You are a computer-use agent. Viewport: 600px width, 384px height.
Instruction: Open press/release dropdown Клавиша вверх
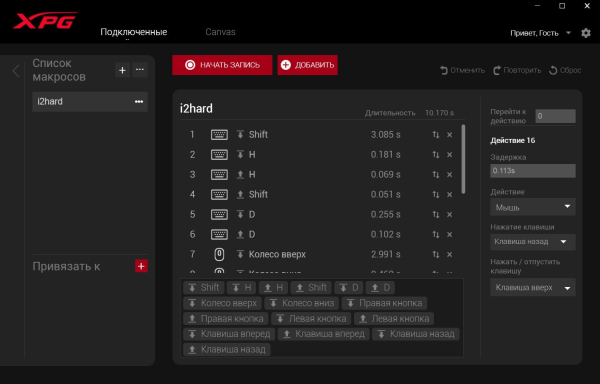(x=533, y=287)
